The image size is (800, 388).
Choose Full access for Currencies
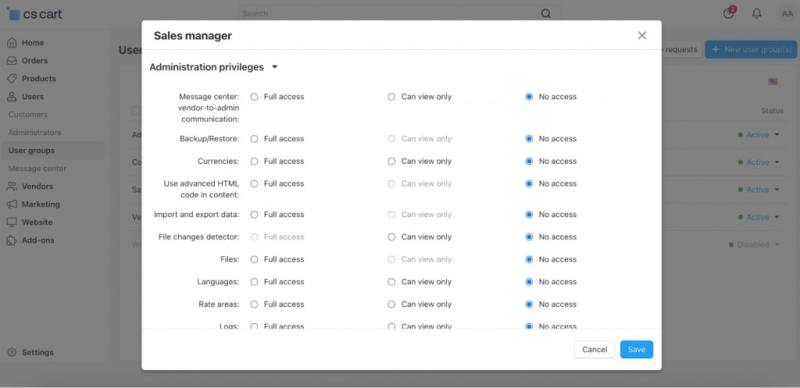tap(254, 161)
